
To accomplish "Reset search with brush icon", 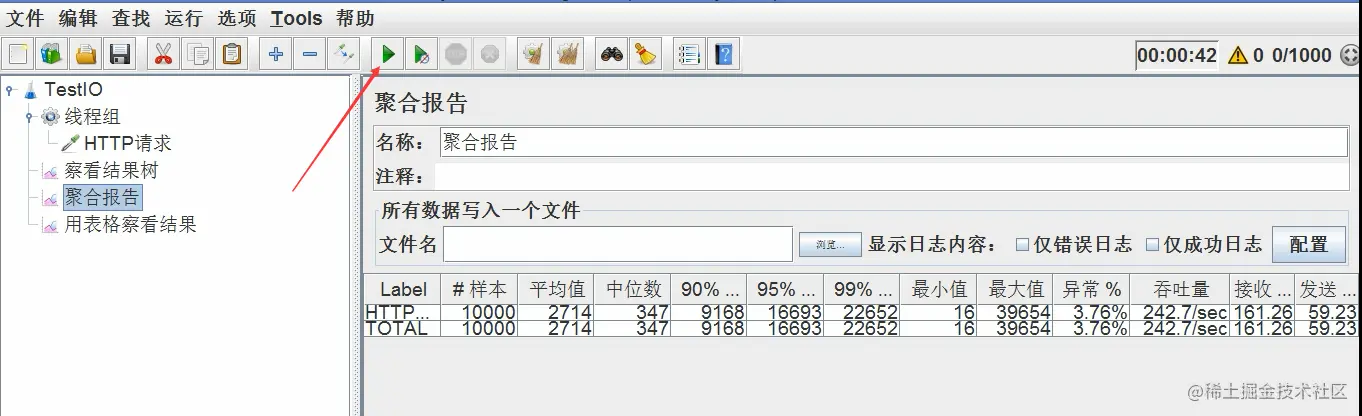I will tap(646, 54).
